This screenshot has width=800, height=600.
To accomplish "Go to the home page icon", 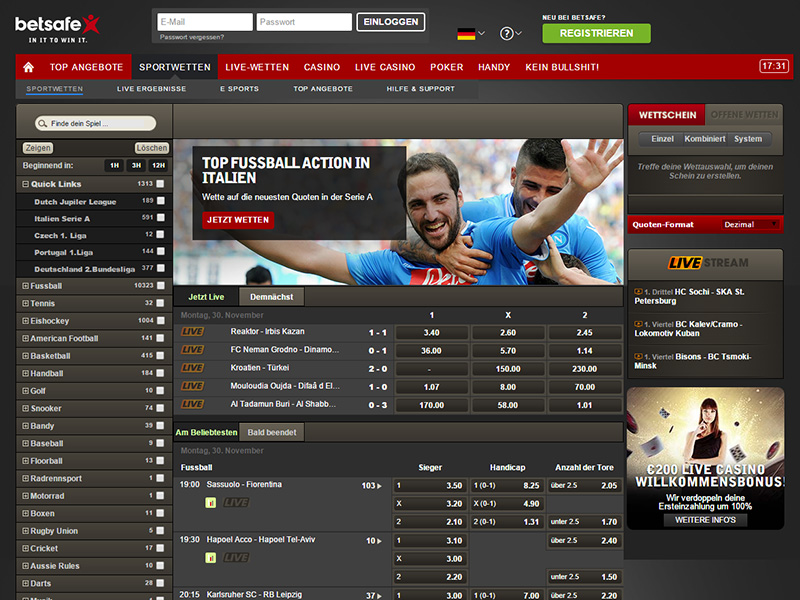I will [x=29, y=67].
